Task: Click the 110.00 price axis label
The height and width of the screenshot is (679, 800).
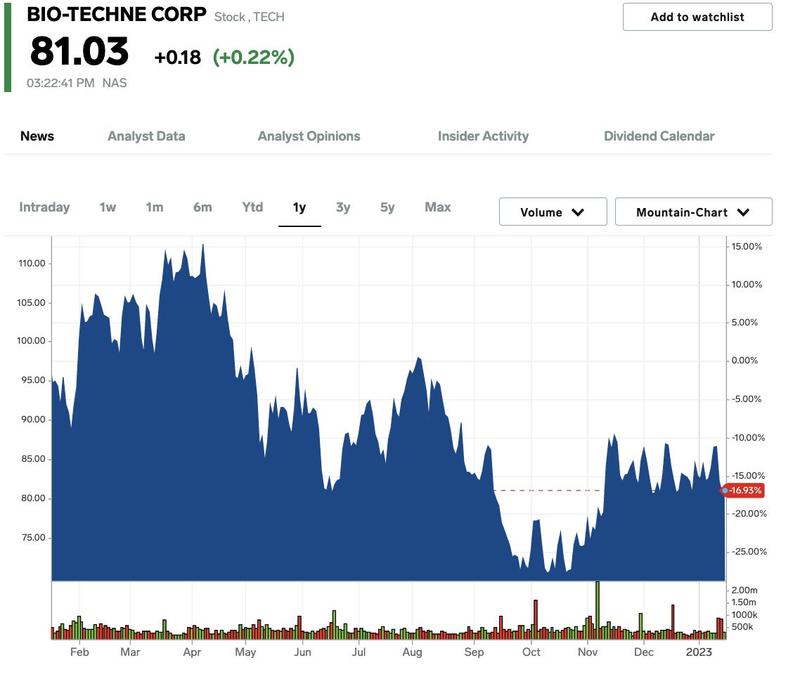Action: tap(32, 263)
